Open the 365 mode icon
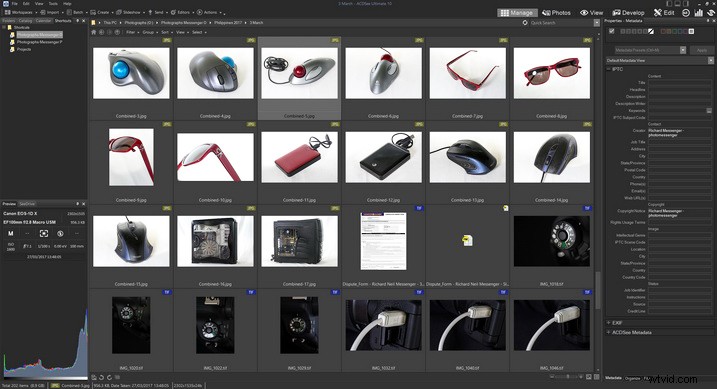The height and width of the screenshot is (389, 717). (x=685, y=13)
